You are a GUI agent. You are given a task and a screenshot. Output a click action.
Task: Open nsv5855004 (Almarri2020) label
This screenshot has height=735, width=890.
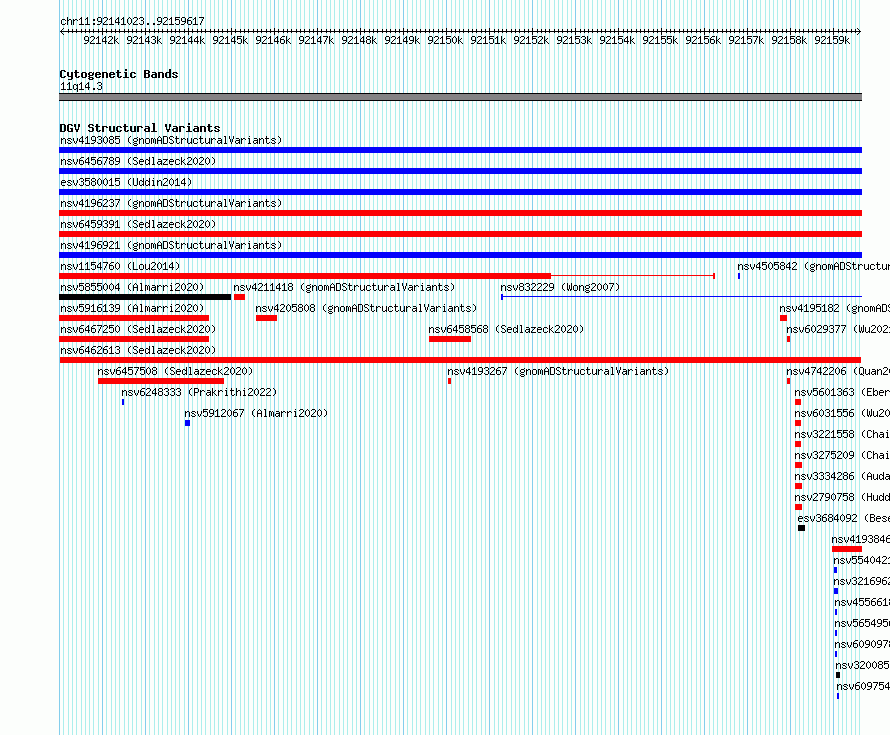pos(132,287)
